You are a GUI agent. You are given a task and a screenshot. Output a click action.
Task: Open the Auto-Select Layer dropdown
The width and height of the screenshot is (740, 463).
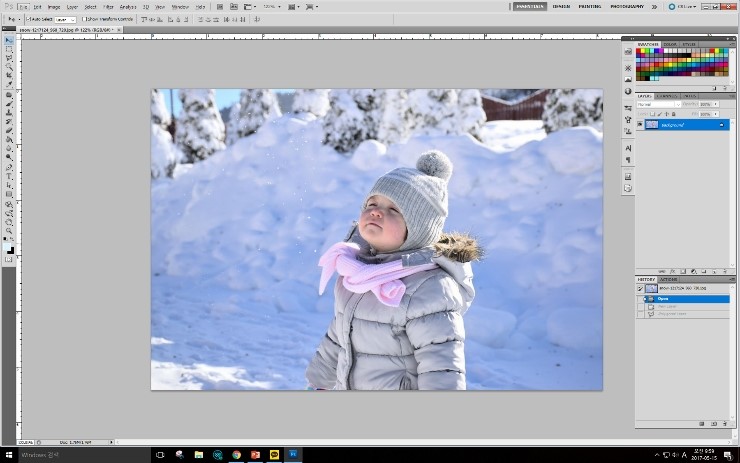click(65, 19)
